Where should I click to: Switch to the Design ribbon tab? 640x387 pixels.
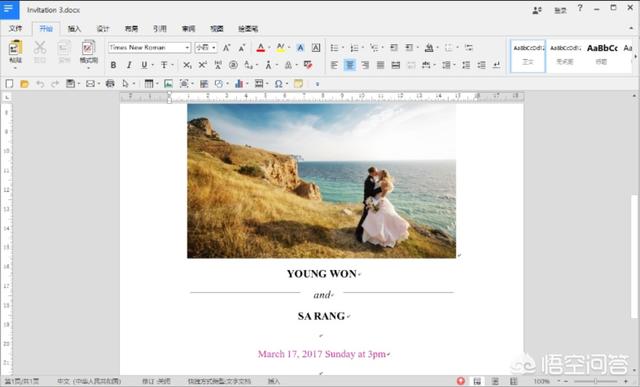103,29
